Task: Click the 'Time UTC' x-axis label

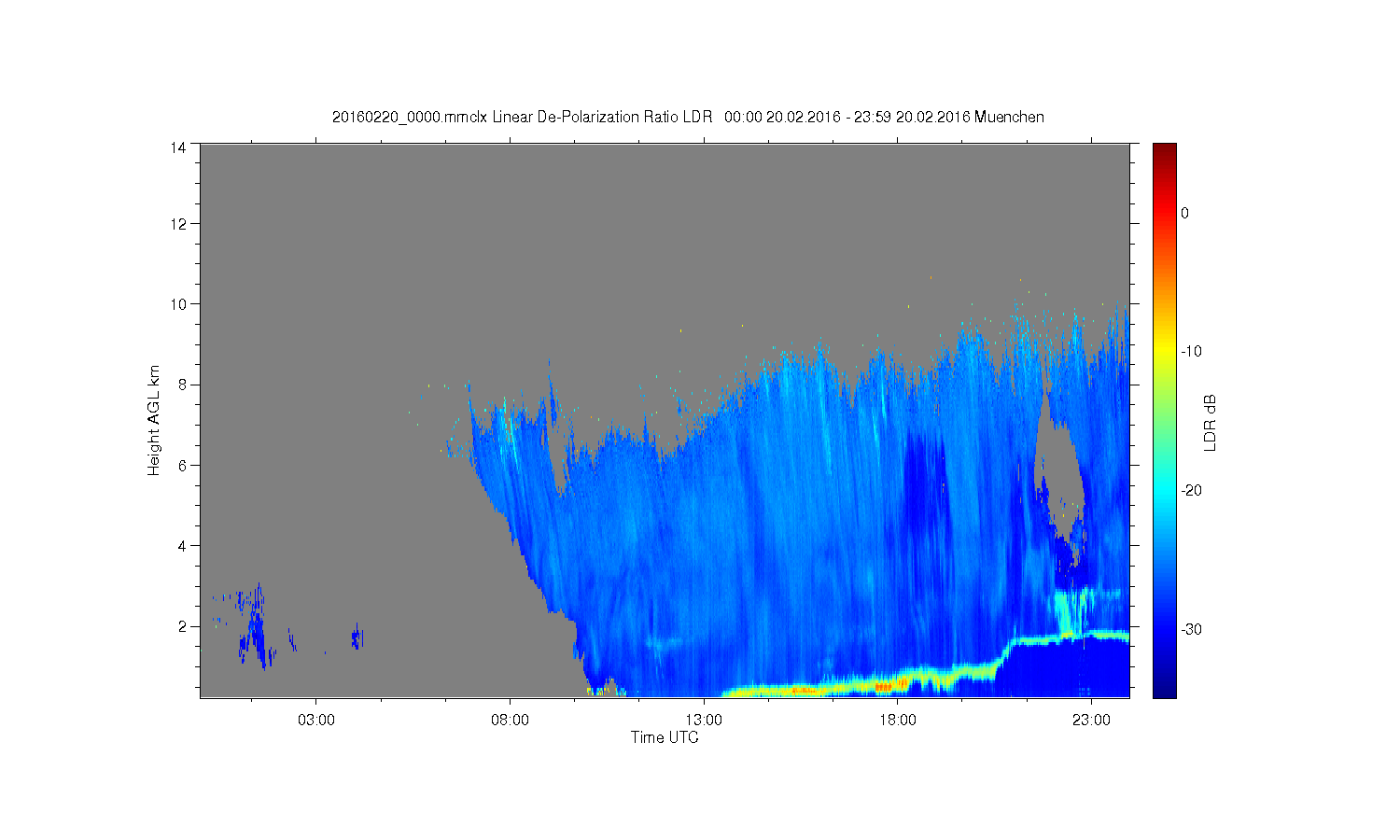Action: pyautogui.click(x=665, y=737)
